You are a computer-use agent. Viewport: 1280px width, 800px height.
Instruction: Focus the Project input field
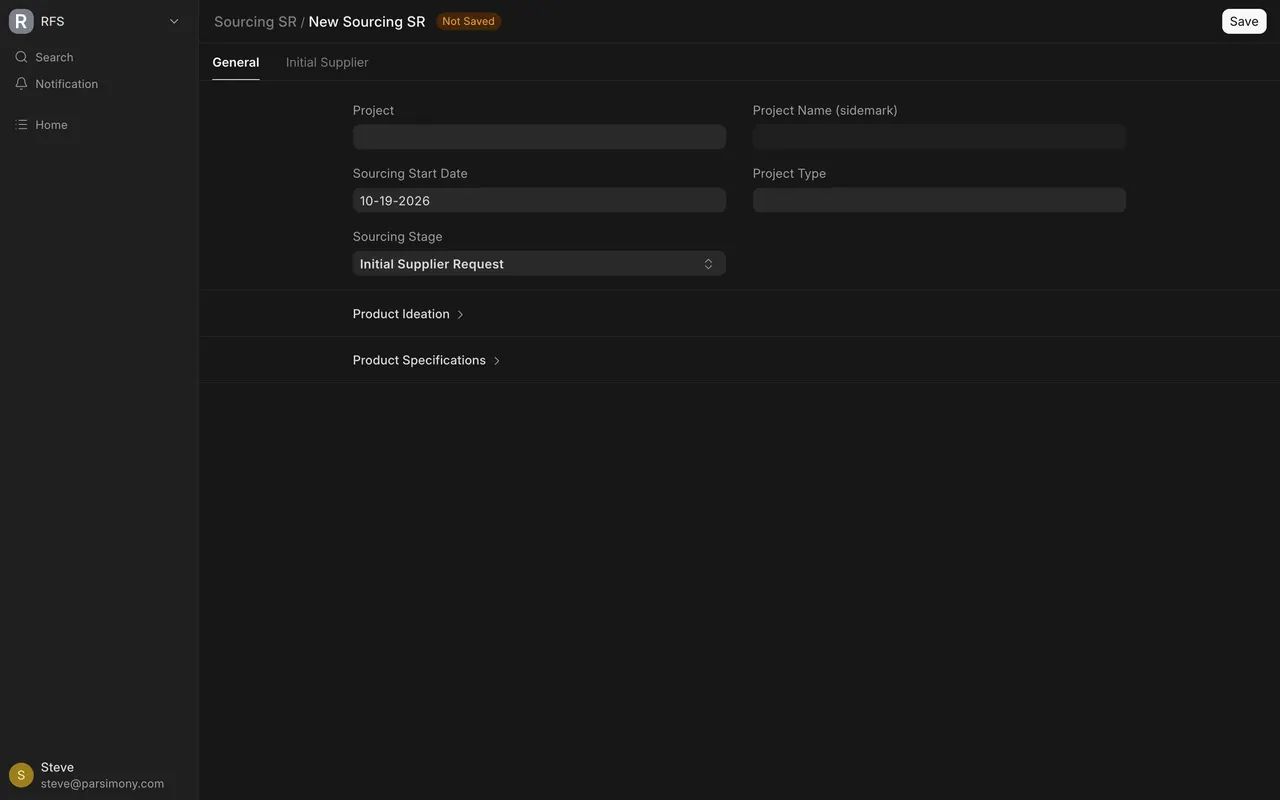point(539,137)
